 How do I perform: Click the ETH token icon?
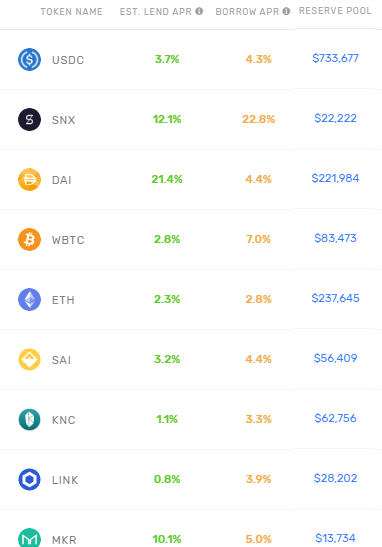[29, 299]
